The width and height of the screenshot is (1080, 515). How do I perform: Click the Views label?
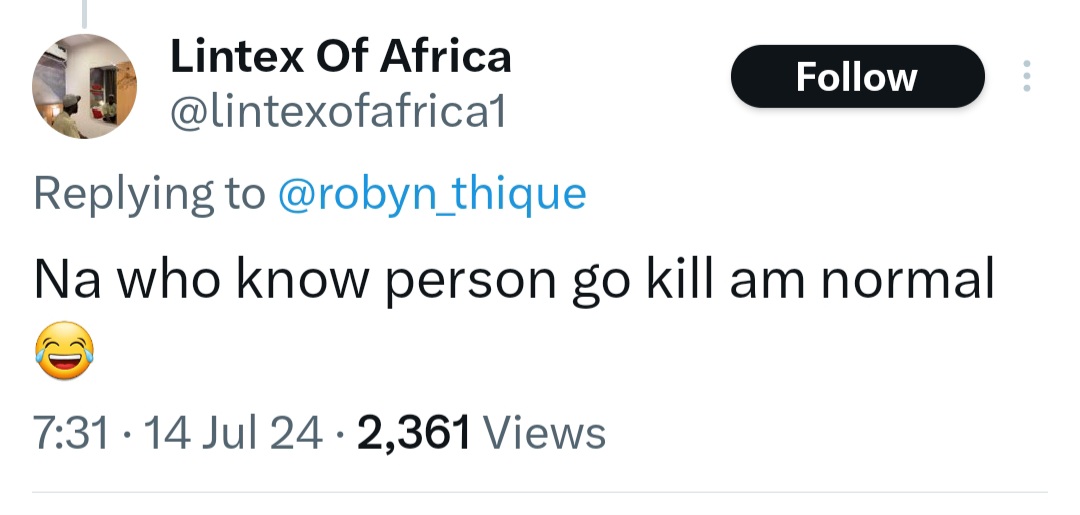click(x=544, y=433)
